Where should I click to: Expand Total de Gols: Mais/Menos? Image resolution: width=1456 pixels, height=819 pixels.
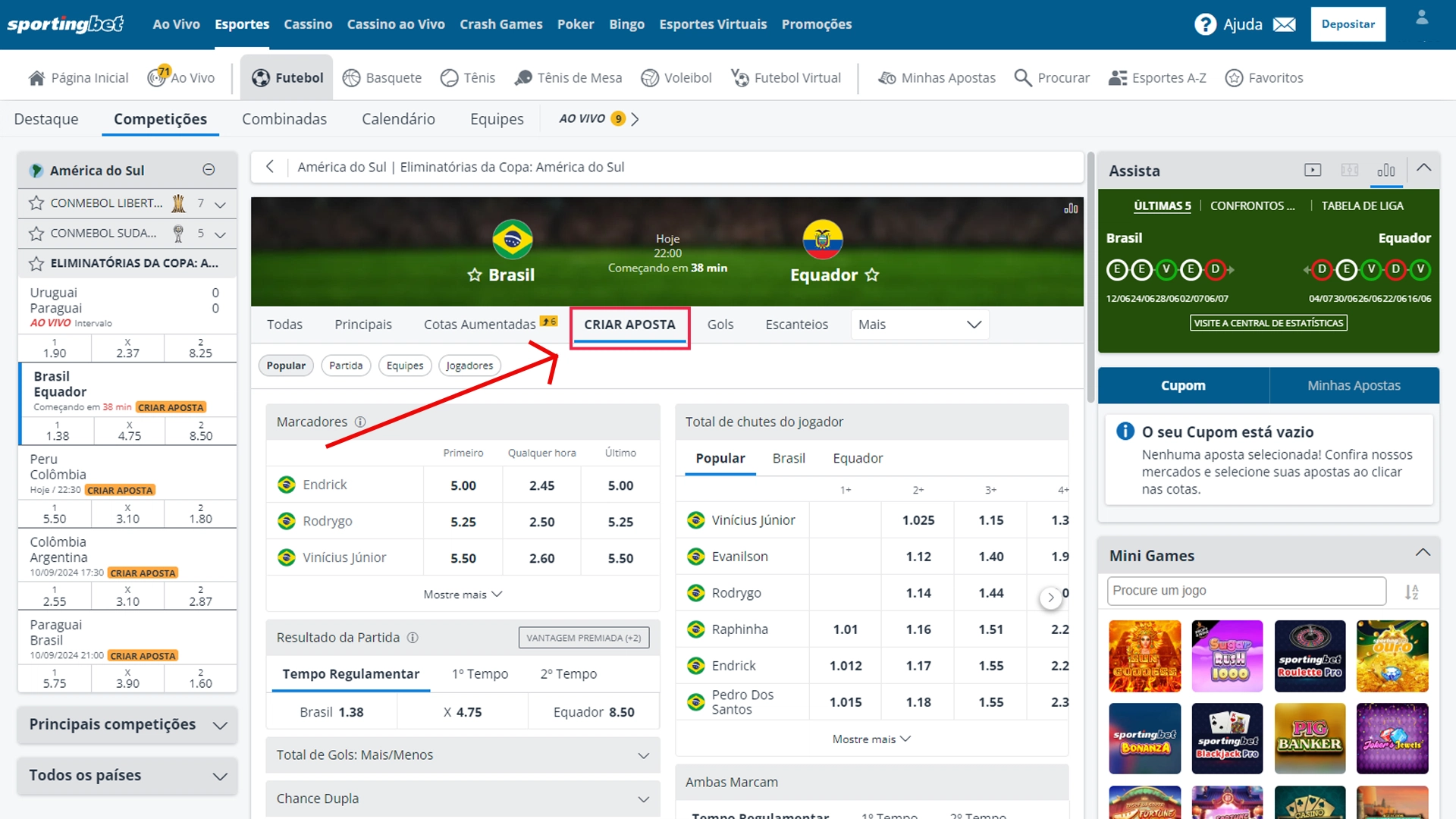click(x=463, y=755)
